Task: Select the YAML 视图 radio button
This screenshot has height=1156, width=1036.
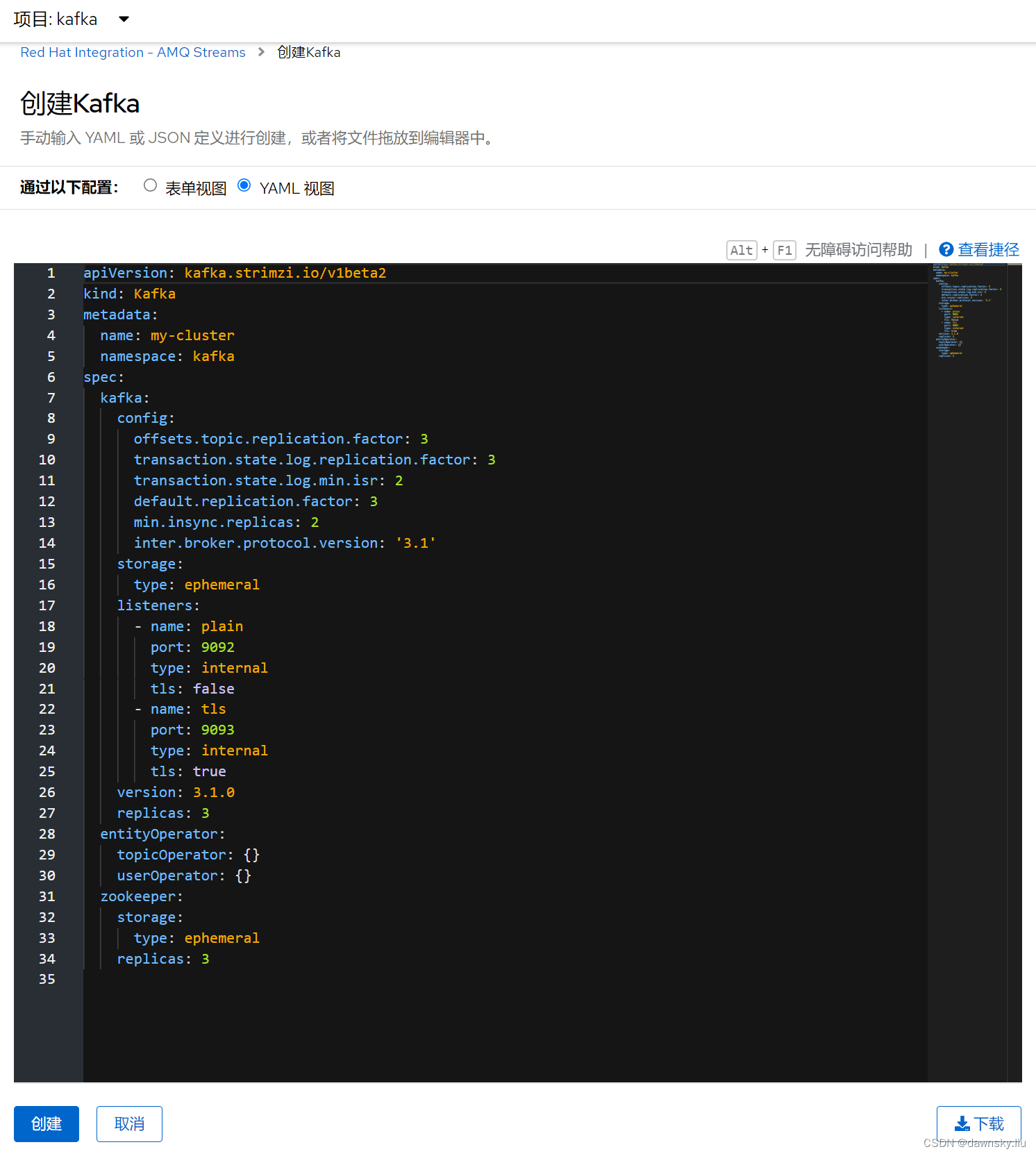Action: click(x=244, y=185)
